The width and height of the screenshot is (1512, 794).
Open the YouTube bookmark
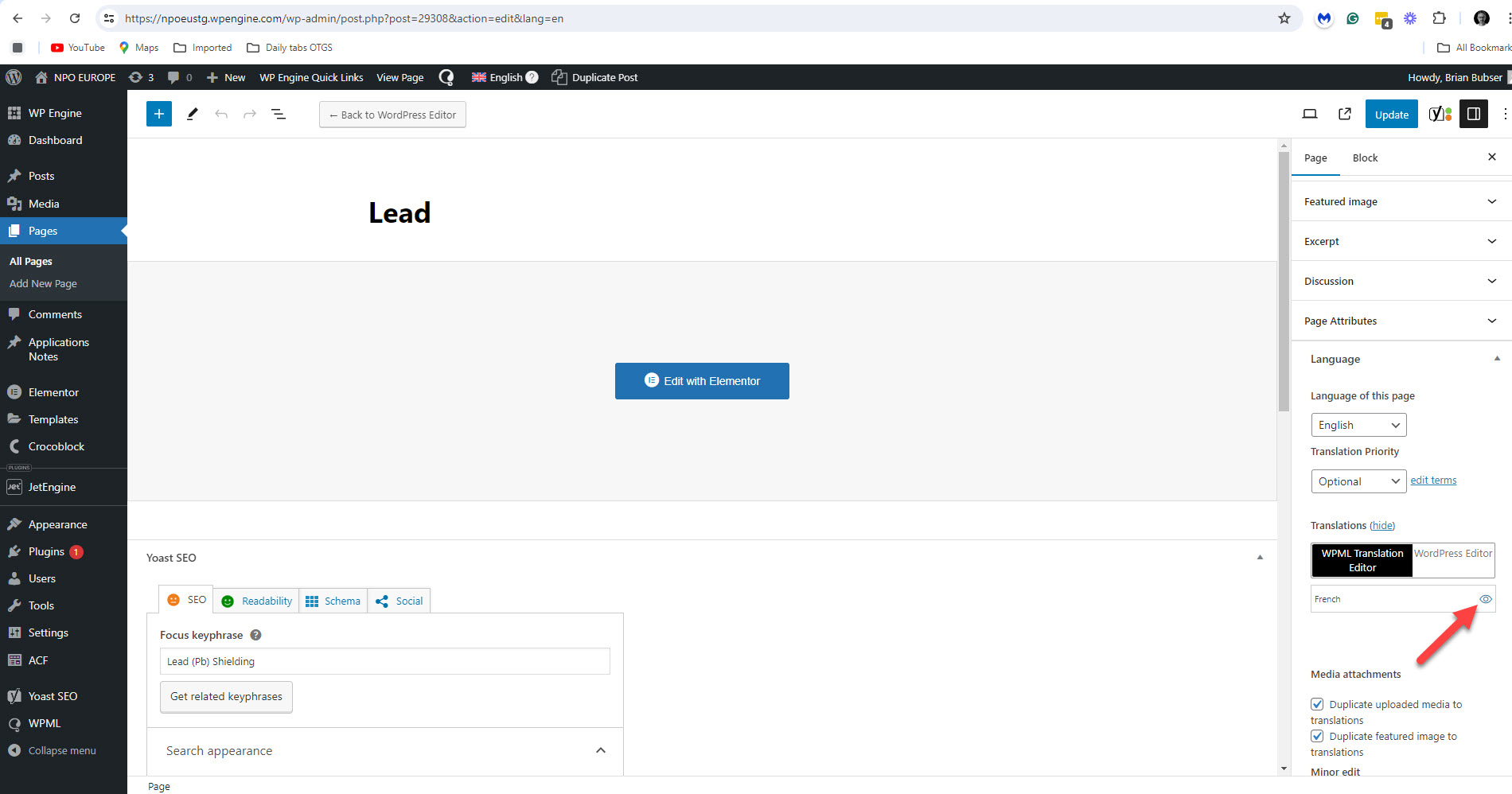click(x=78, y=48)
